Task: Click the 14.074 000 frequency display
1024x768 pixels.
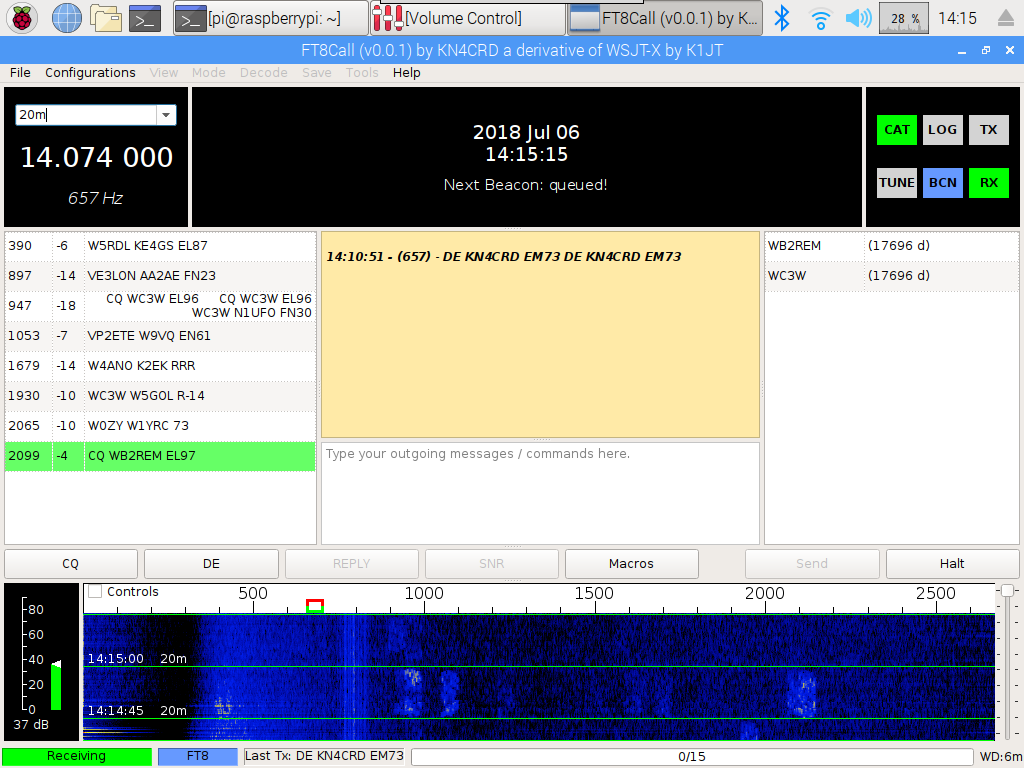Action: (x=97, y=157)
